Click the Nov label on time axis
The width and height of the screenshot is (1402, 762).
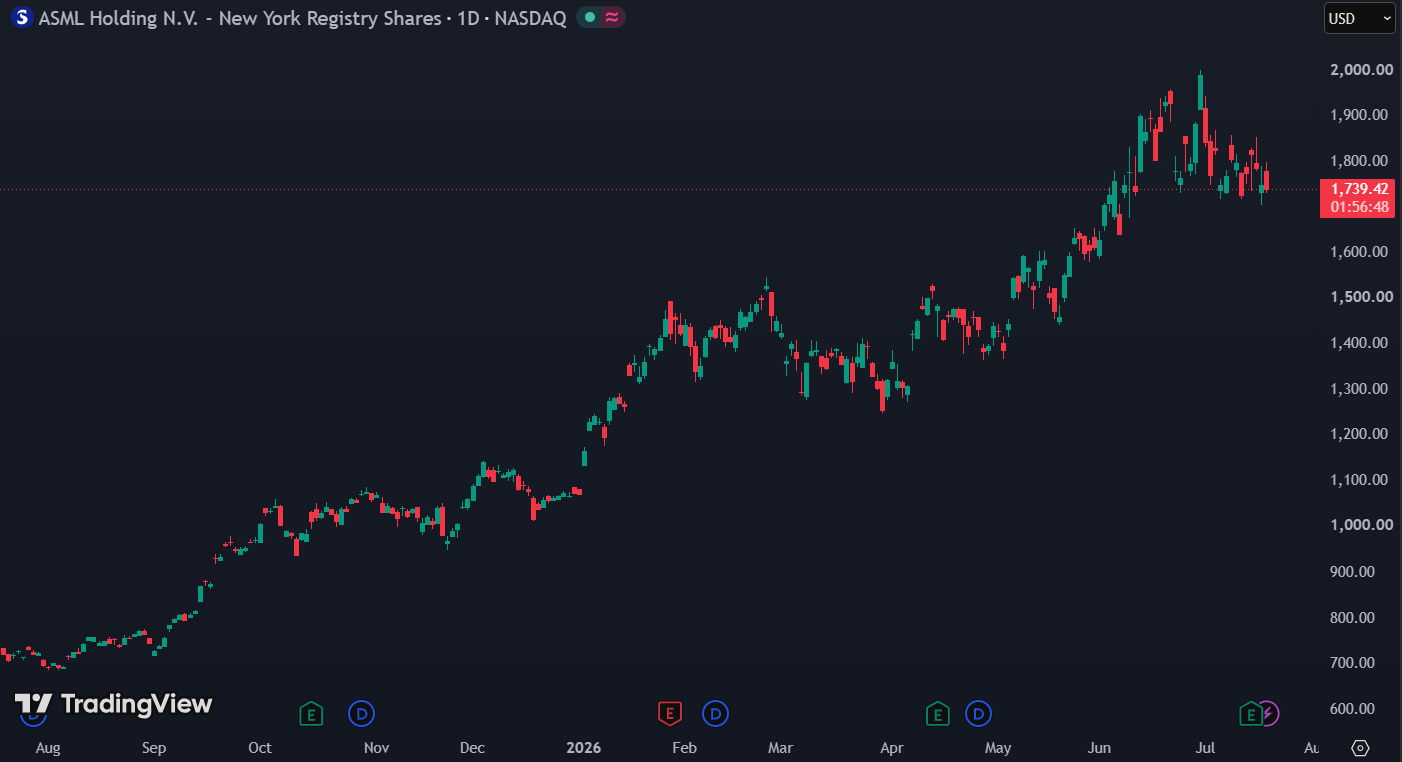[x=376, y=747]
